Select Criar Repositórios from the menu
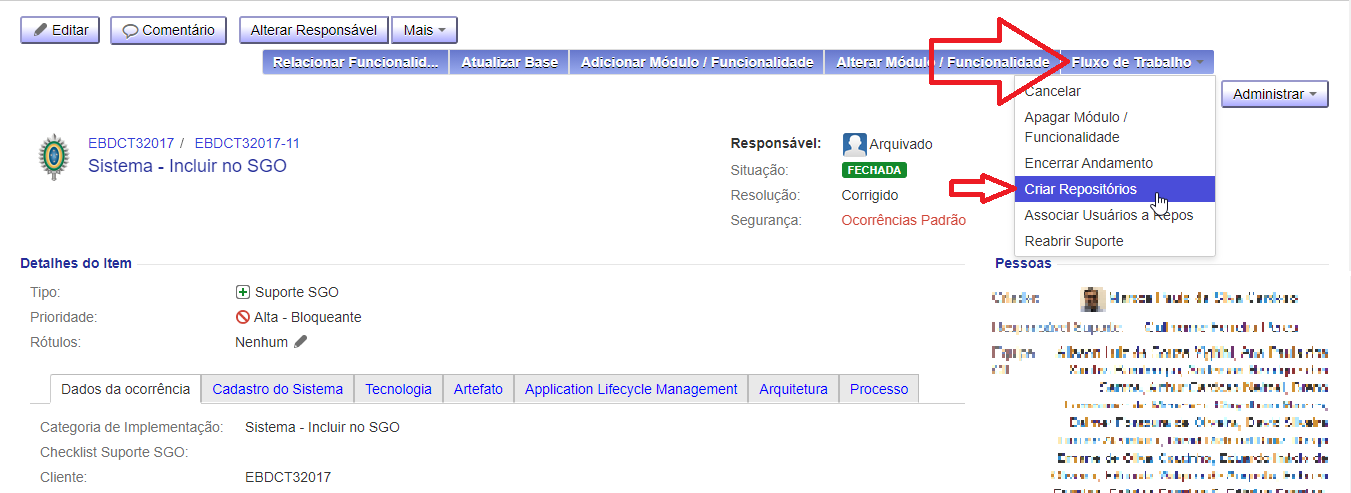Screen dimensions: 1351x493 pyautogui.click(x=1080, y=189)
